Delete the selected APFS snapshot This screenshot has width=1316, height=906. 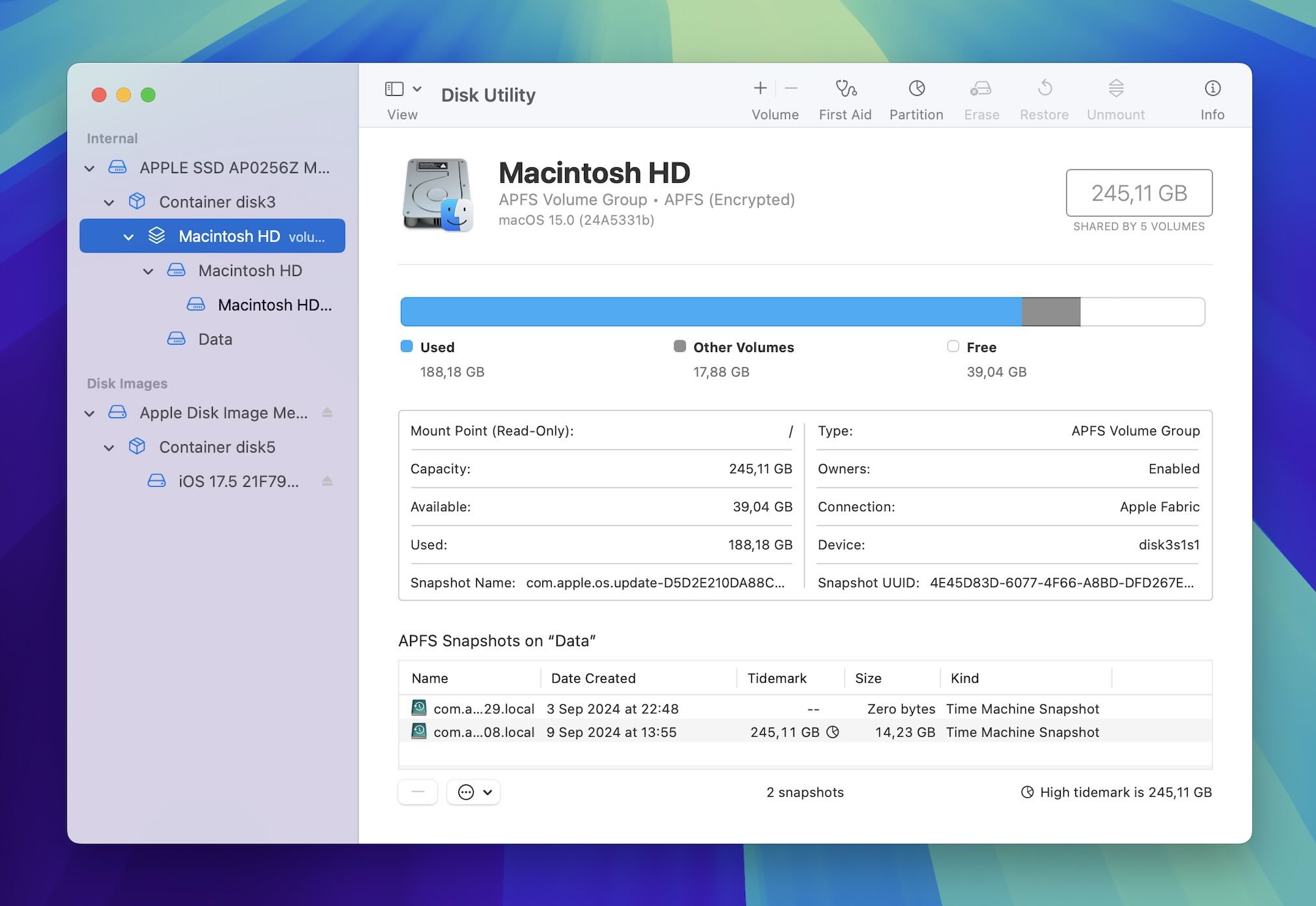pyautogui.click(x=418, y=792)
